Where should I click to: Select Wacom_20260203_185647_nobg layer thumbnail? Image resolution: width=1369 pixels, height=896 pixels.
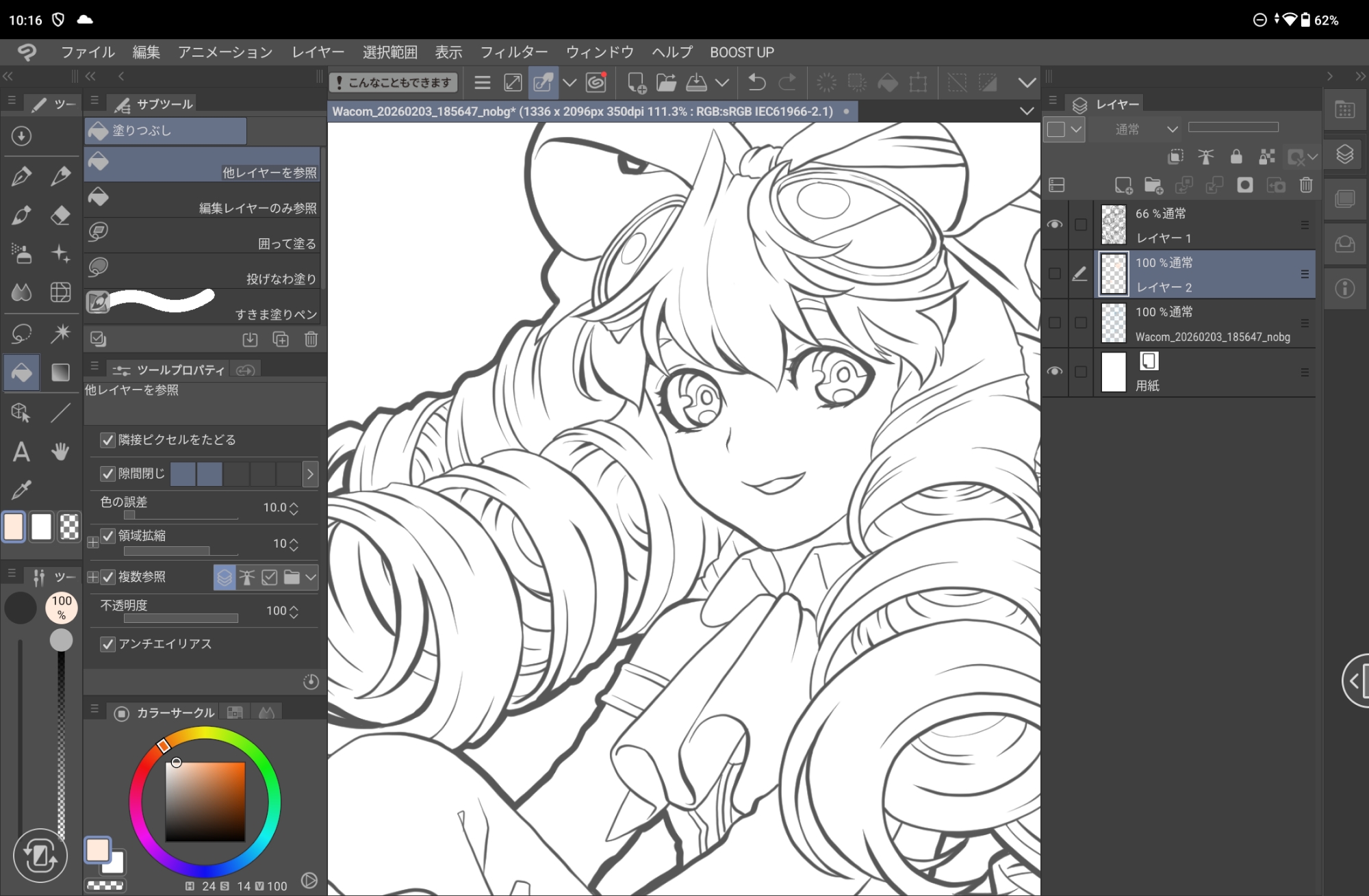tap(1114, 323)
